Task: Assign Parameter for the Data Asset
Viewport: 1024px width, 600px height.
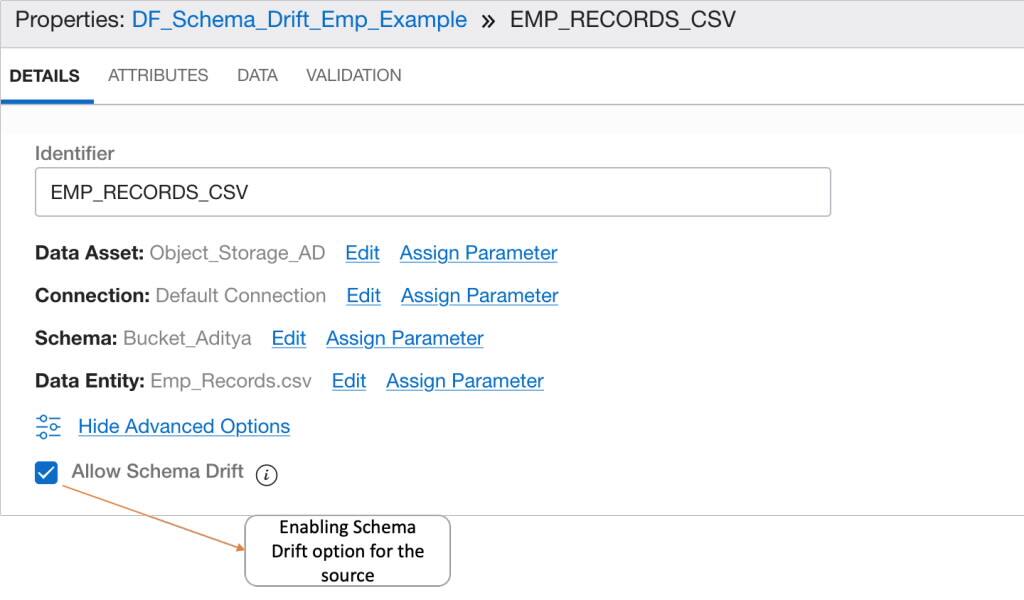Action: coord(478,253)
